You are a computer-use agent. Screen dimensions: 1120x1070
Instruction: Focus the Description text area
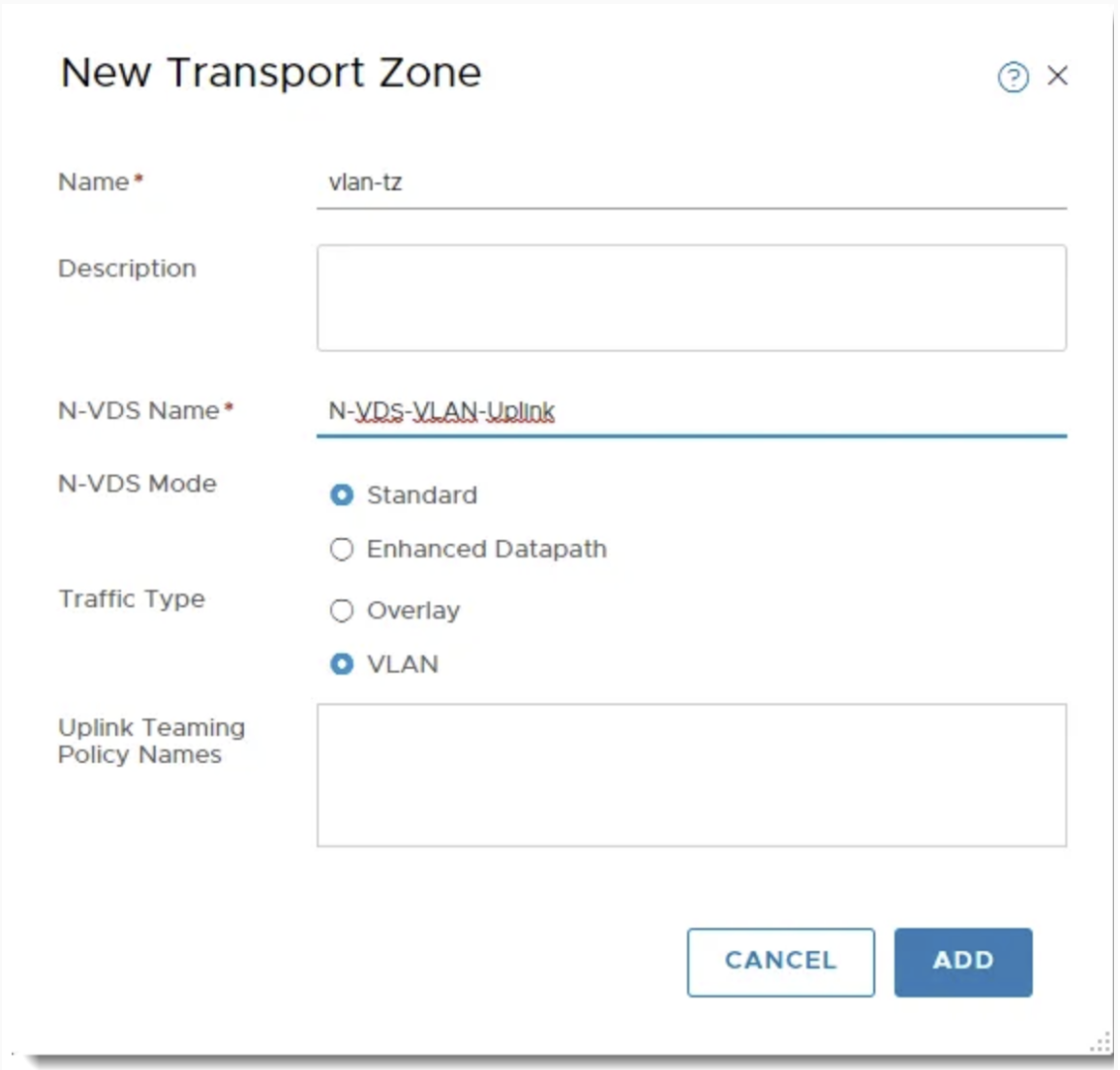click(x=691, y=298)
